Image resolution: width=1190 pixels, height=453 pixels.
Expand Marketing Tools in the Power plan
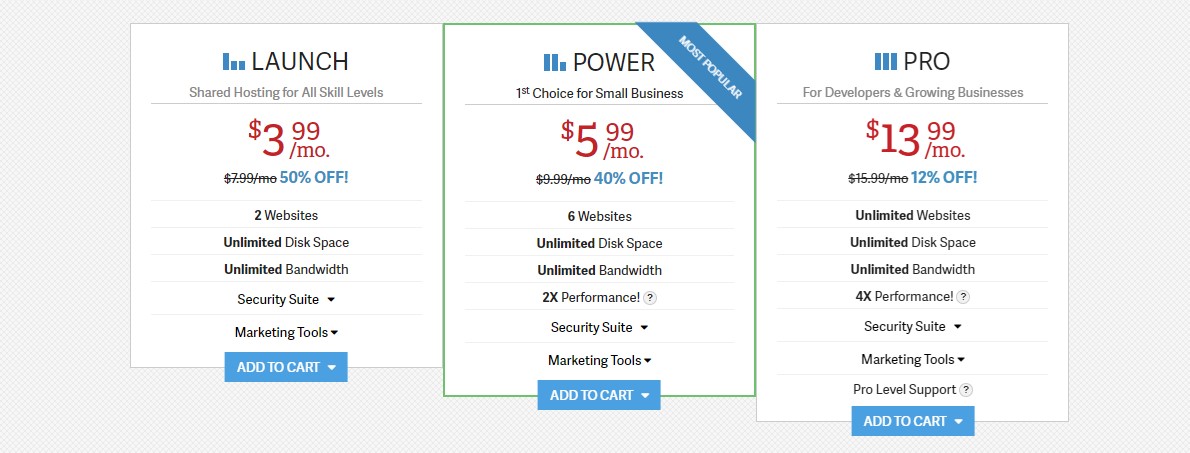click(x=600, y=360)
